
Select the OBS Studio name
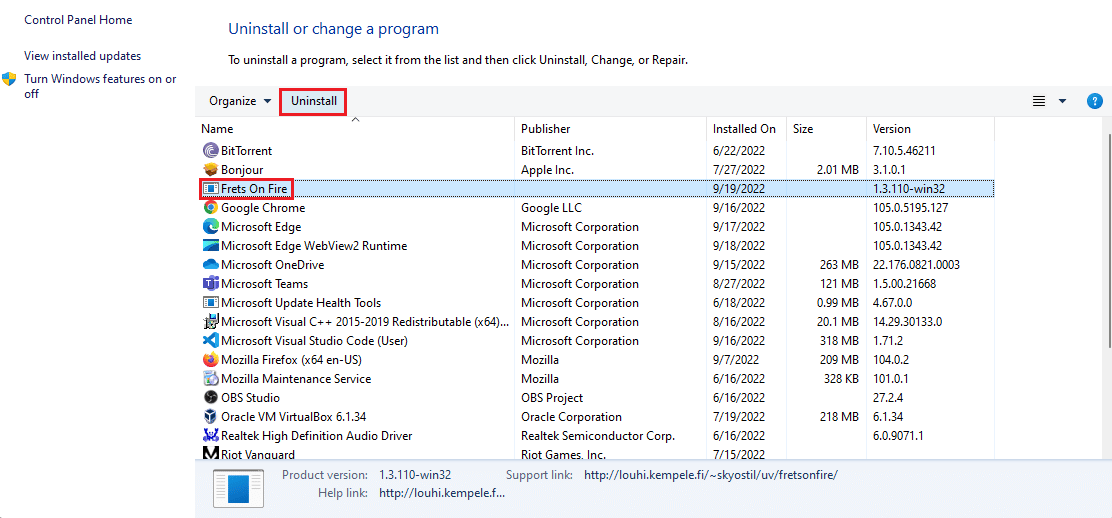(250, 398)
